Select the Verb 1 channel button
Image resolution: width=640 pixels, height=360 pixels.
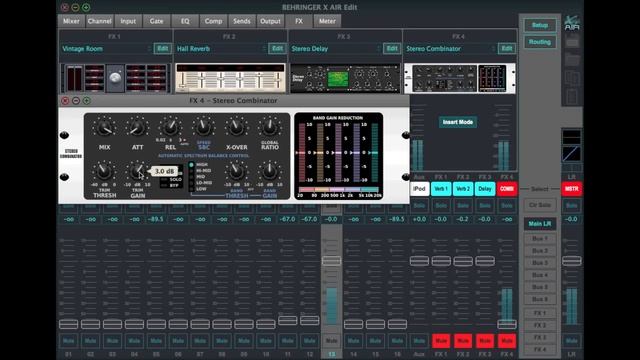[441, 189]
